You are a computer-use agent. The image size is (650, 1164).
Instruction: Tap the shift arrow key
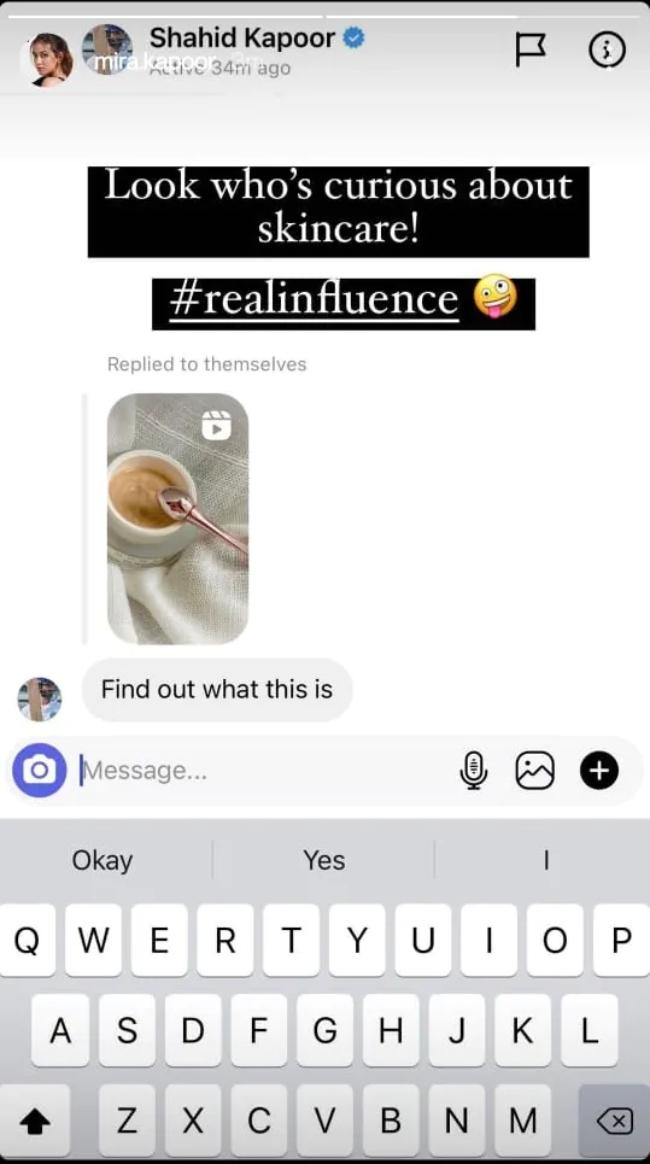click(x=34, y=1122)
